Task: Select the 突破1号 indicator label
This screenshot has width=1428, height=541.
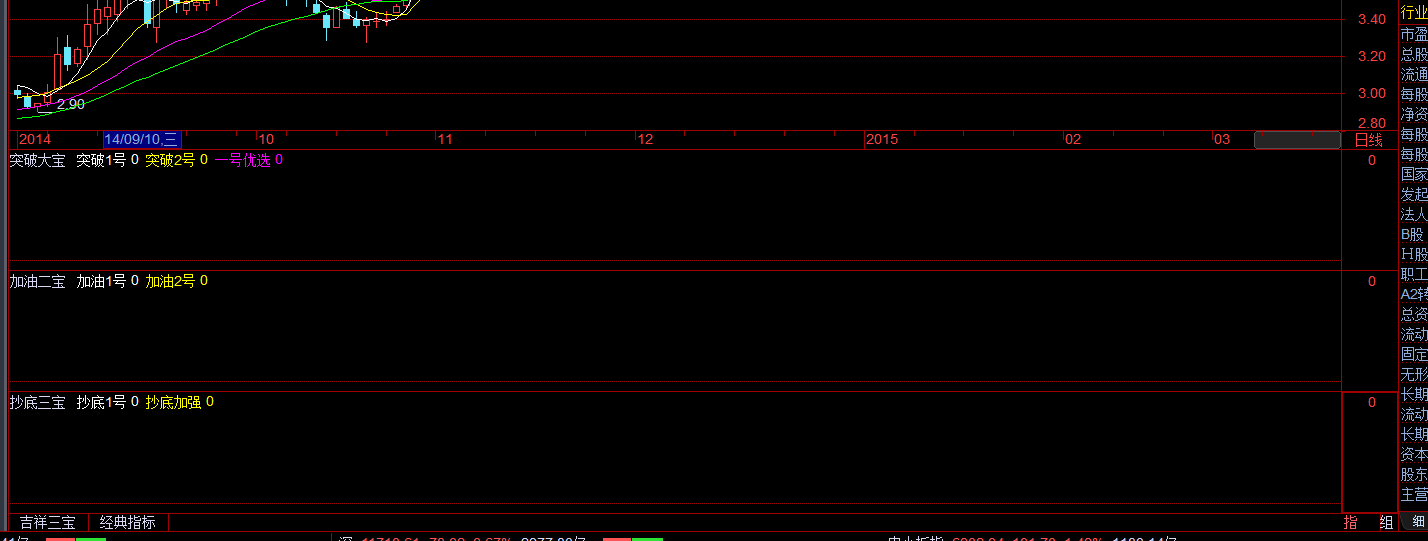Action: [x=101, y=160]
